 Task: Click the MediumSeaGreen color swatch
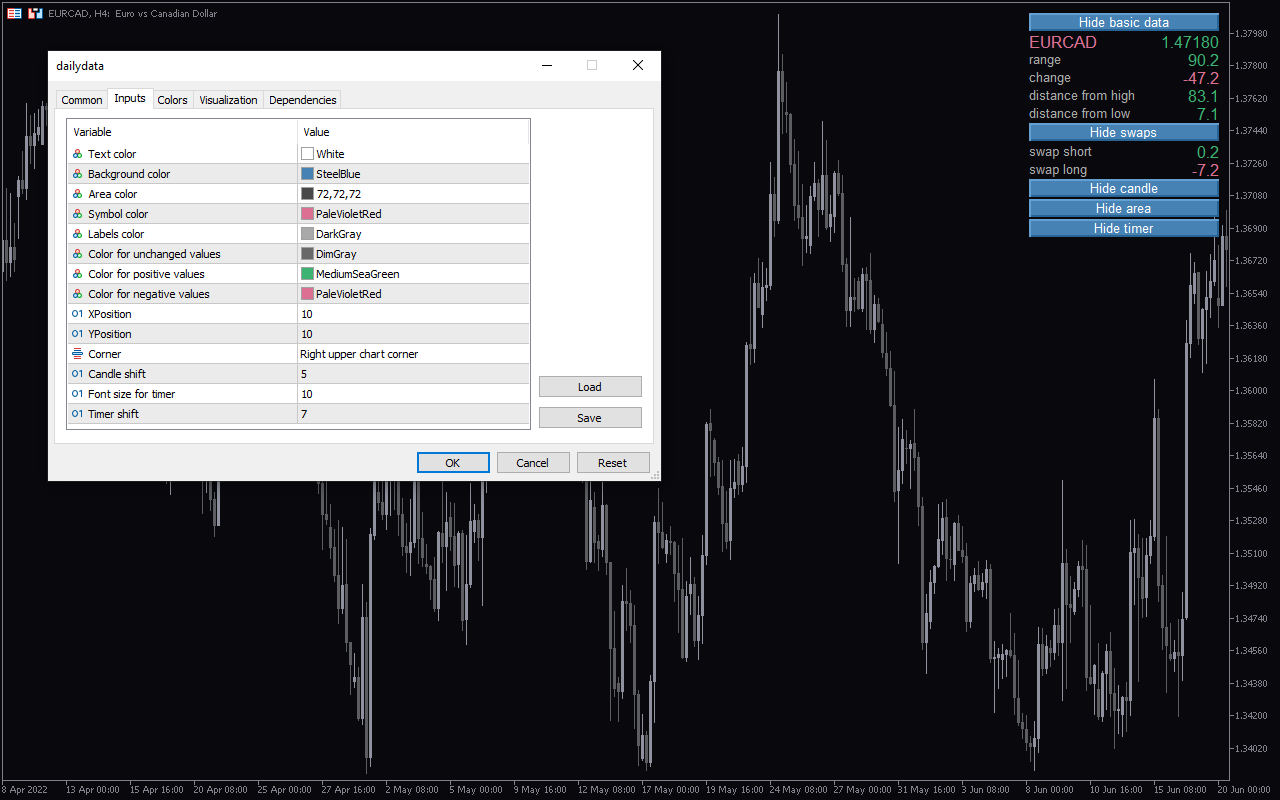click(308, 274)
